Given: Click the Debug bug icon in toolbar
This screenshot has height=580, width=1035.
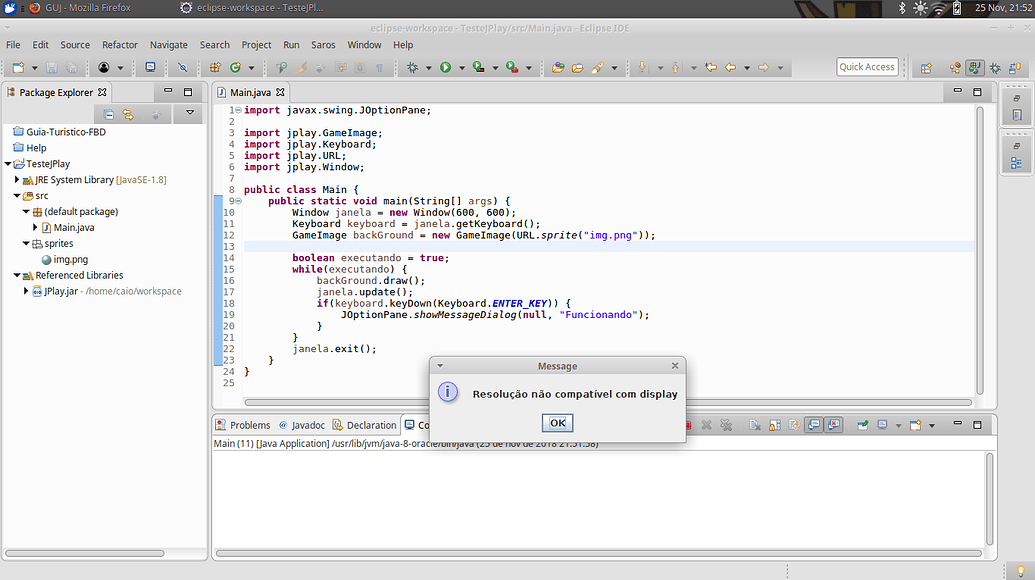Looking at the screenshot, I should pos(412,68).
